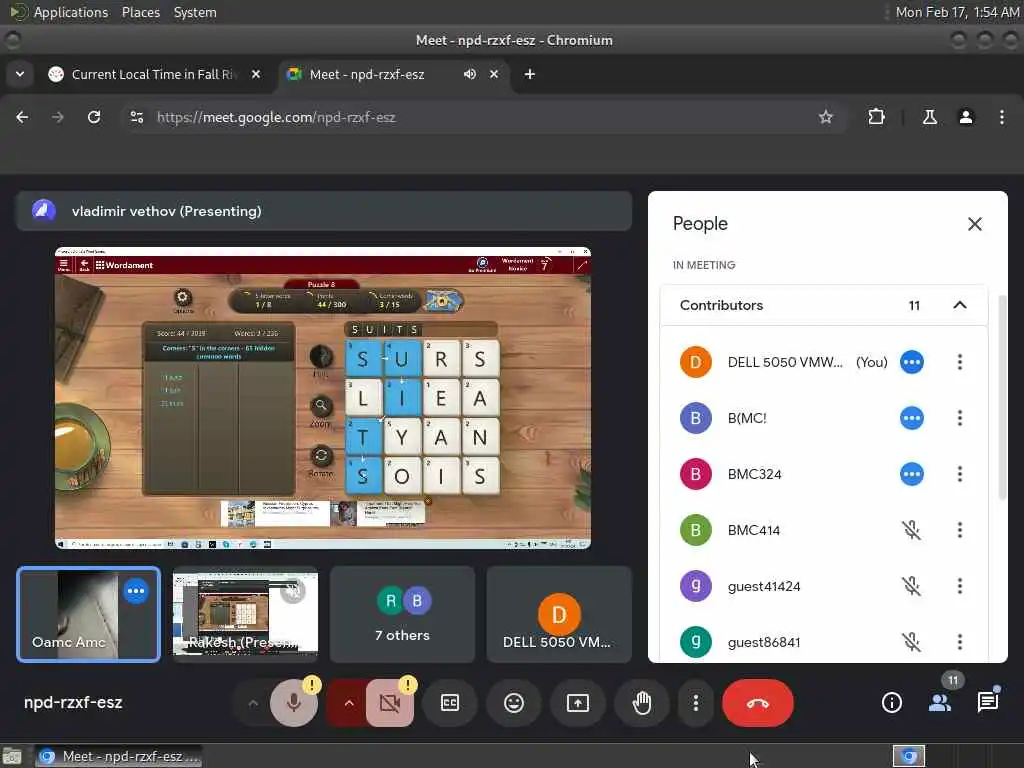Open the tab search dropdown

coord(20,74)
